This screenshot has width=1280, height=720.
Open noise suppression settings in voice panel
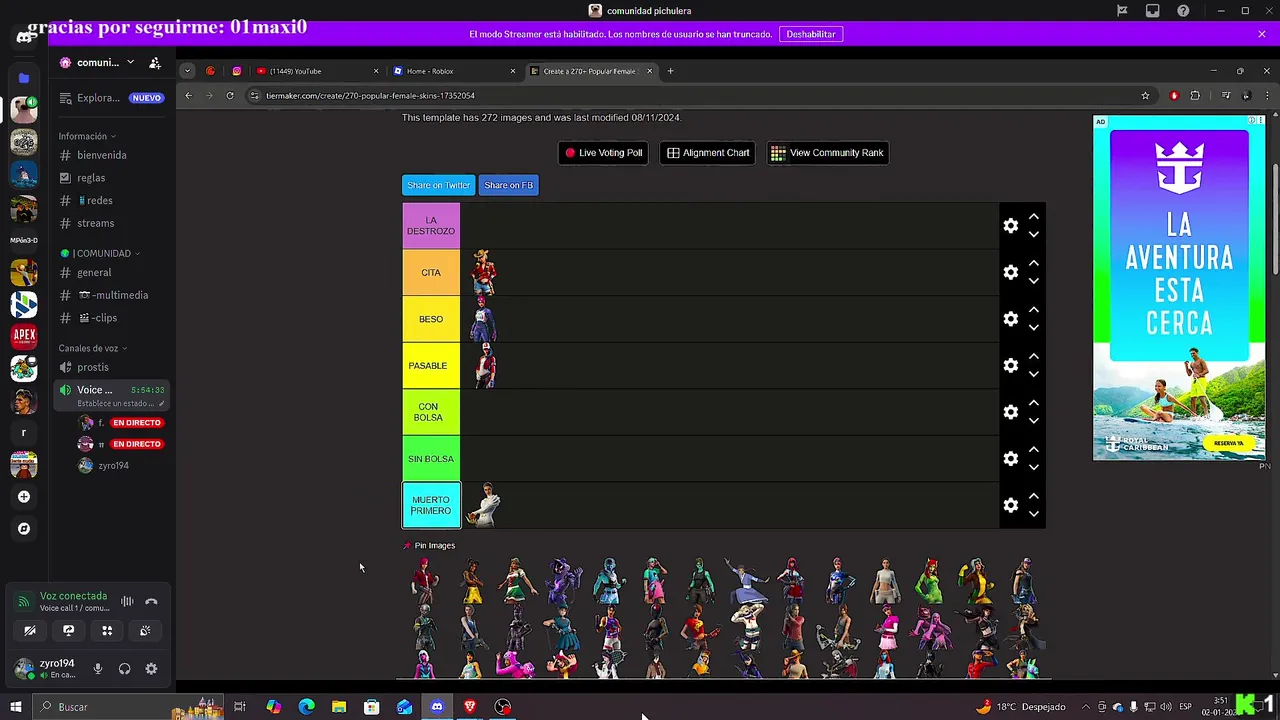(127, 601)
